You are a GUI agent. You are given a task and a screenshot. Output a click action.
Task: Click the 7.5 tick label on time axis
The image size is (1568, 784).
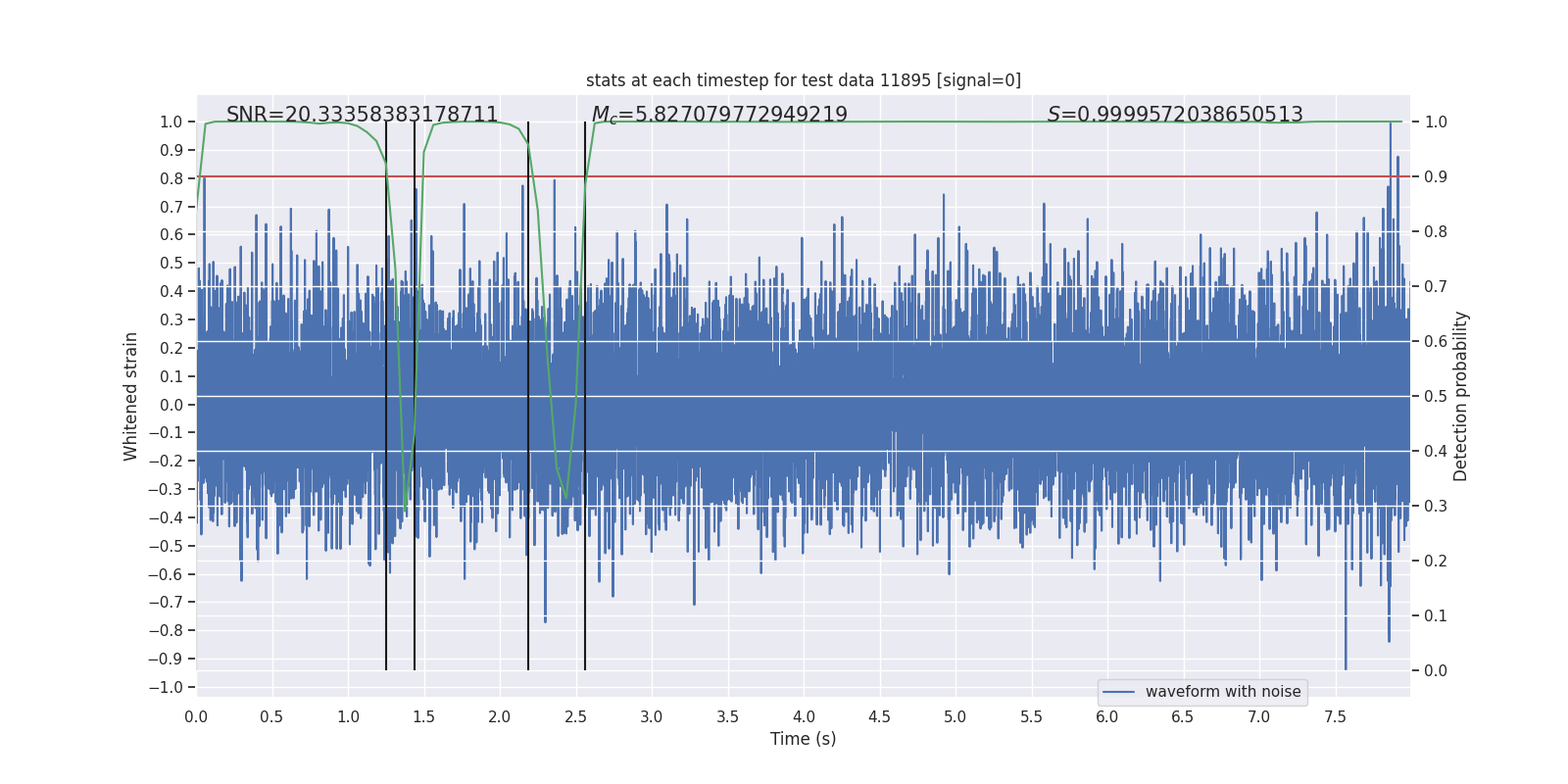point(1335,716)
